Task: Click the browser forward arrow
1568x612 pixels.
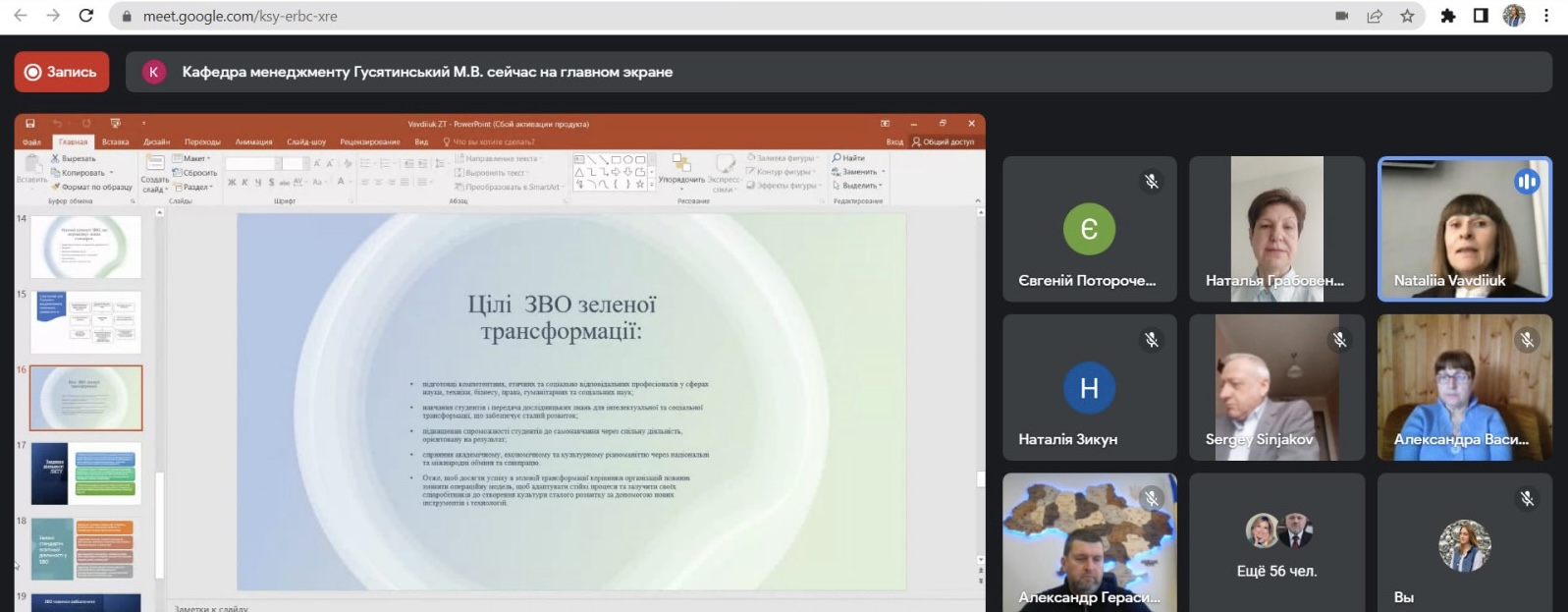Action: click(53, 16)
